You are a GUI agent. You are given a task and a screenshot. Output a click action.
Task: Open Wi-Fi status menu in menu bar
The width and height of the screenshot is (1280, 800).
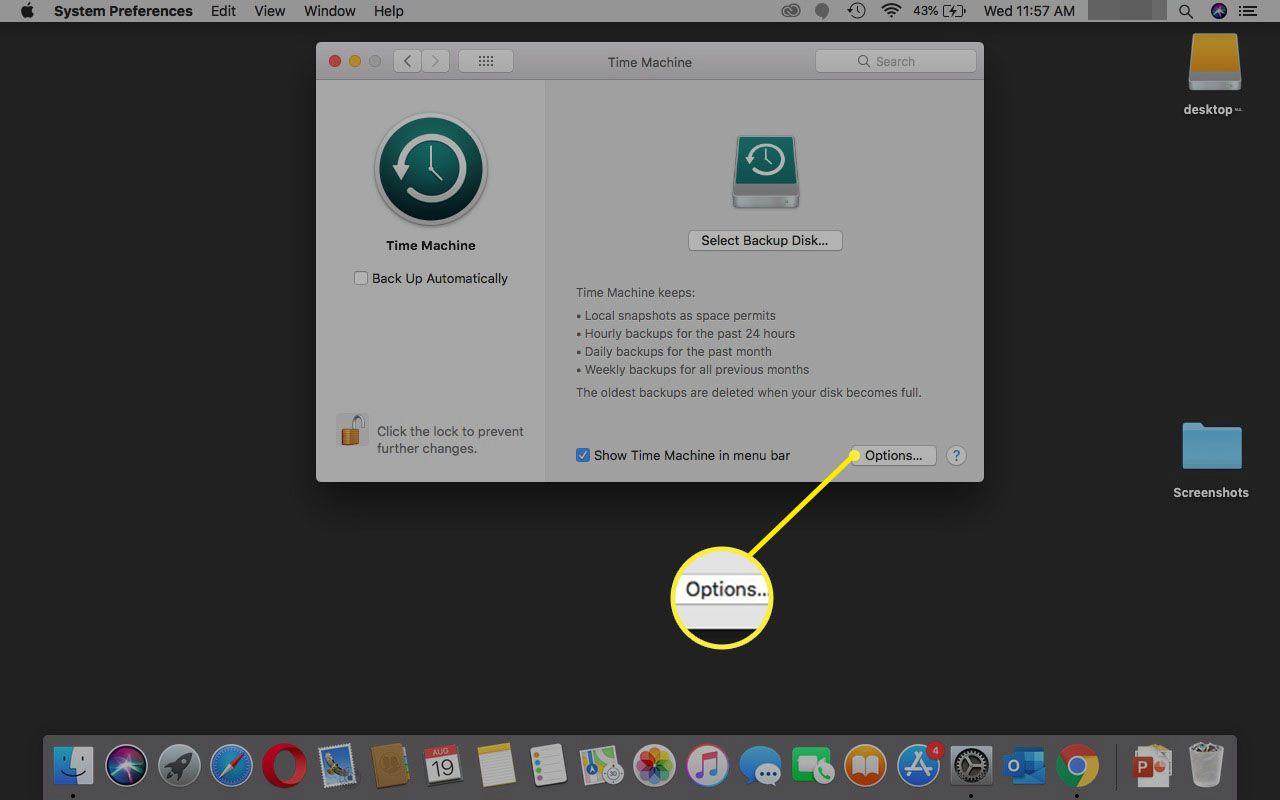click(x=890, y=11)
